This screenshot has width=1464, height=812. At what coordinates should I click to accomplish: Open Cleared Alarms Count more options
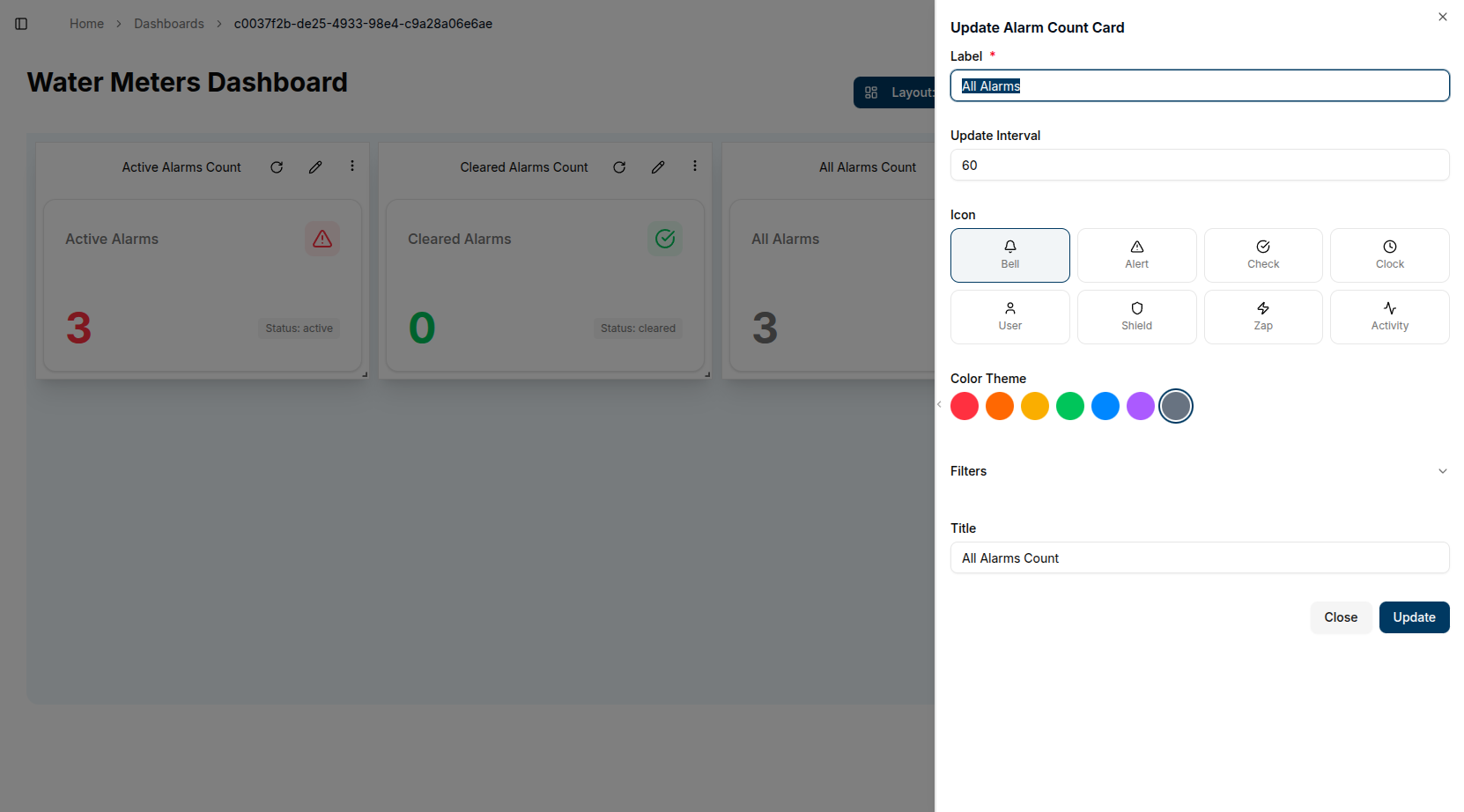[695, 166]
